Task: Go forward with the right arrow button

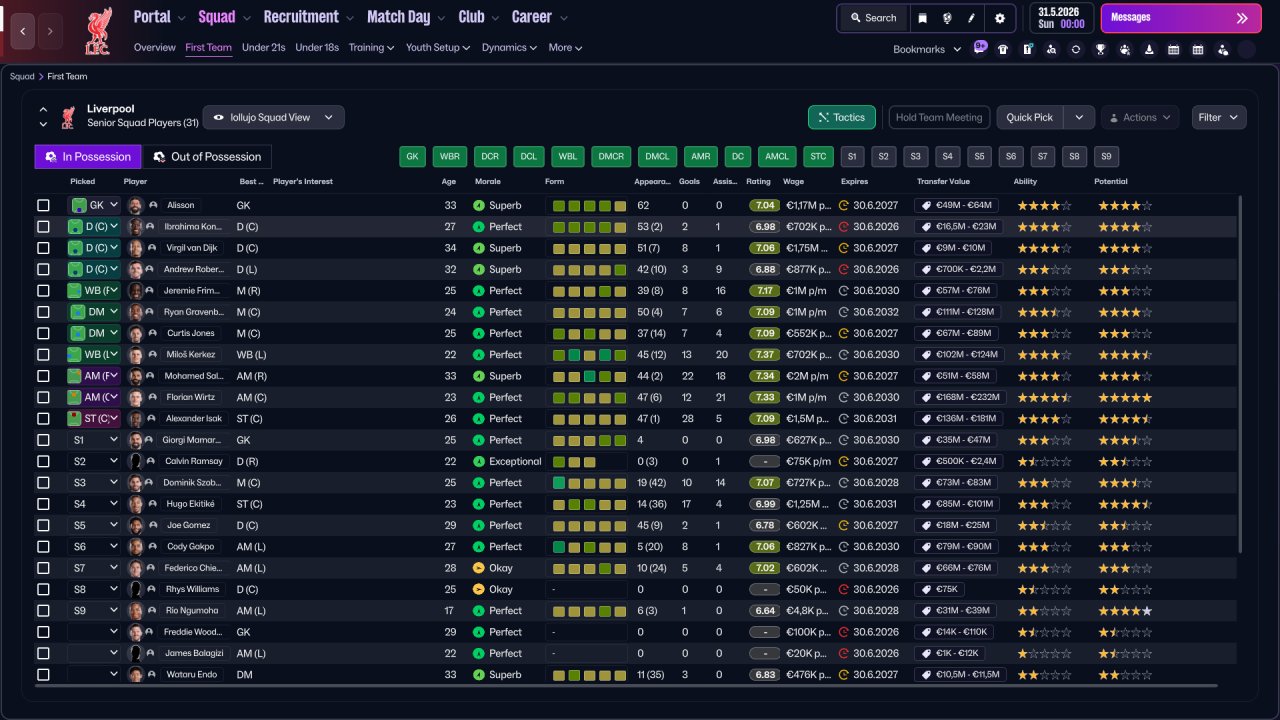Action: tap(50, 31)
